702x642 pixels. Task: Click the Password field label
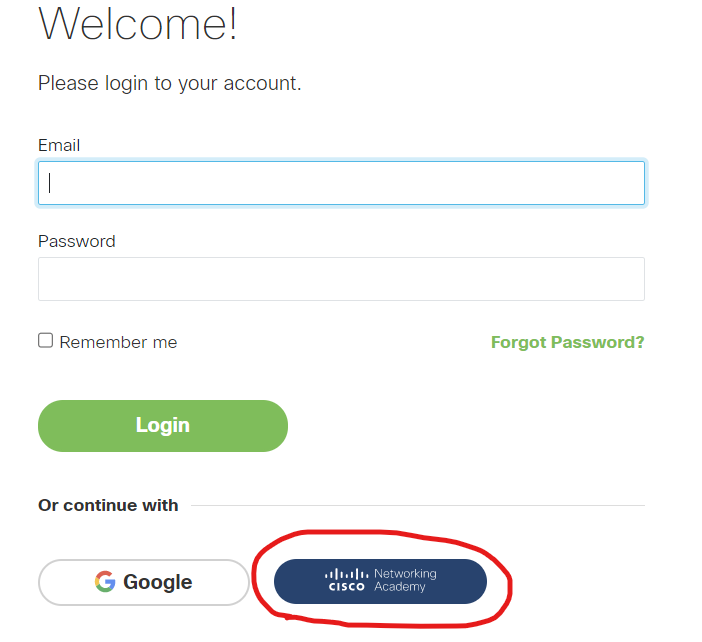(77, 241)
